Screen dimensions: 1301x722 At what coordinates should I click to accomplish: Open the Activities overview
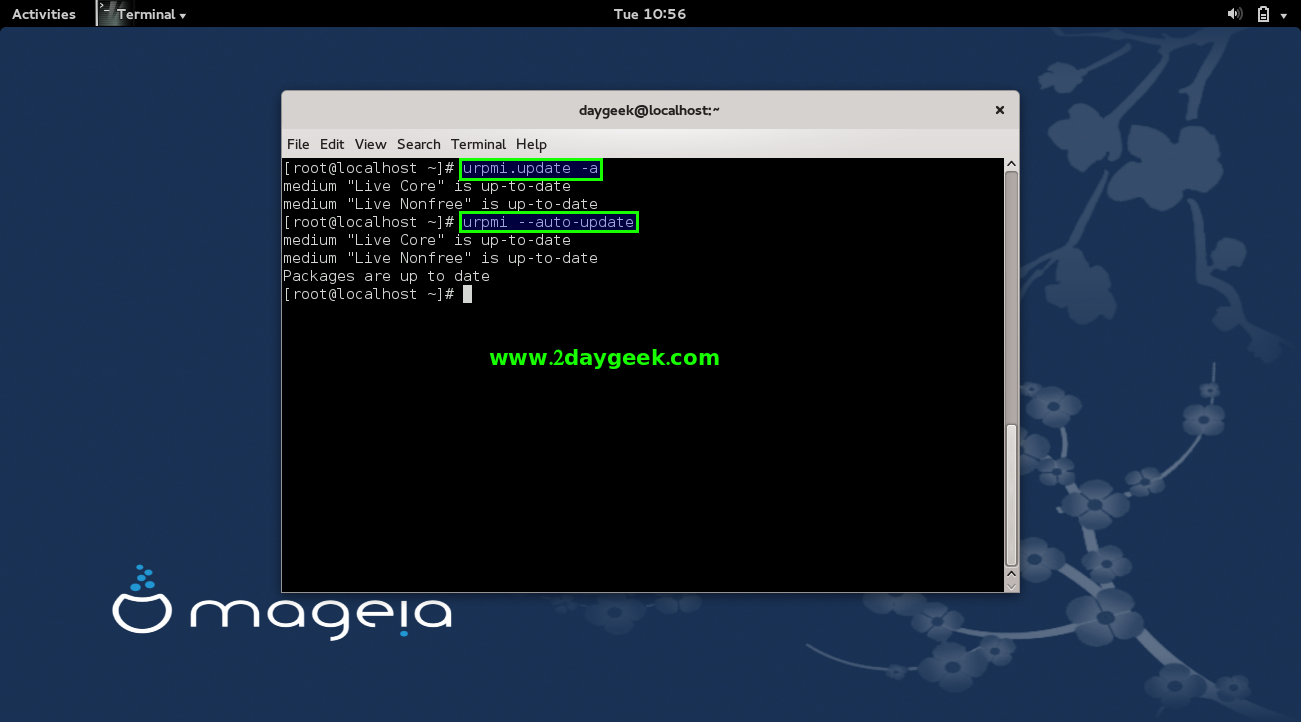44,14
